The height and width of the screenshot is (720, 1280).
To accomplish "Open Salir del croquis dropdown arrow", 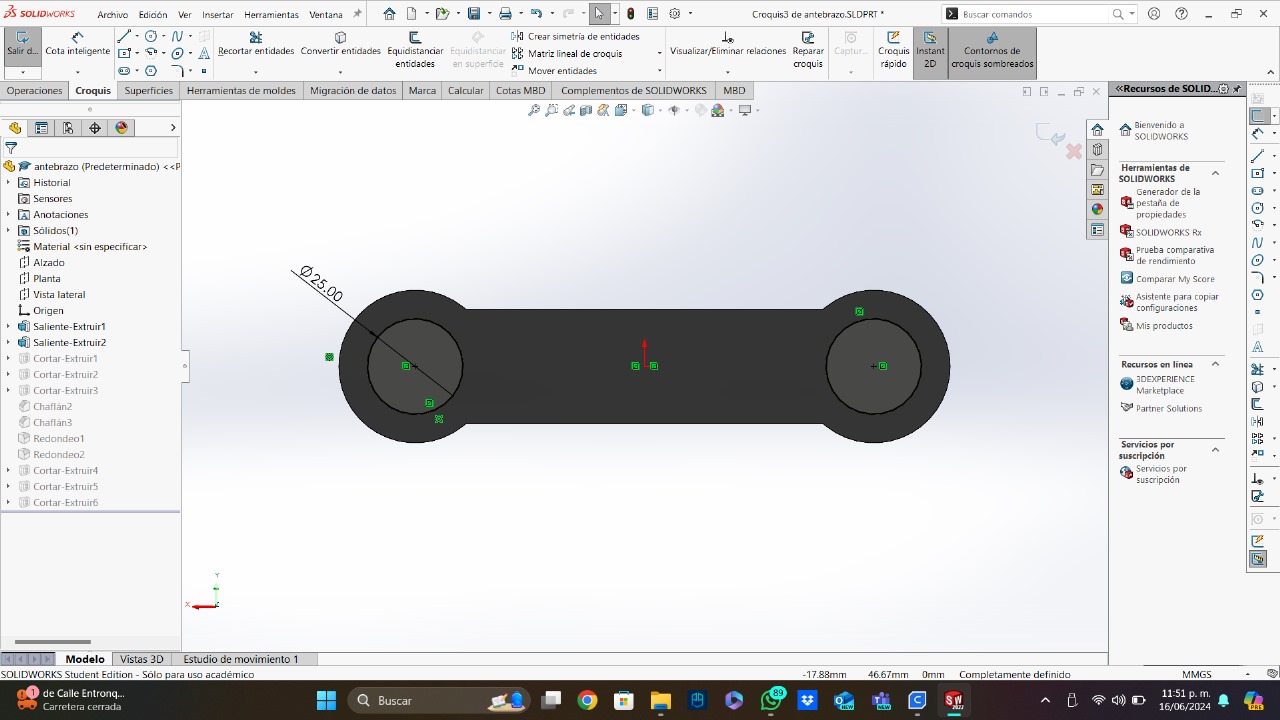I will coord(22,73).
